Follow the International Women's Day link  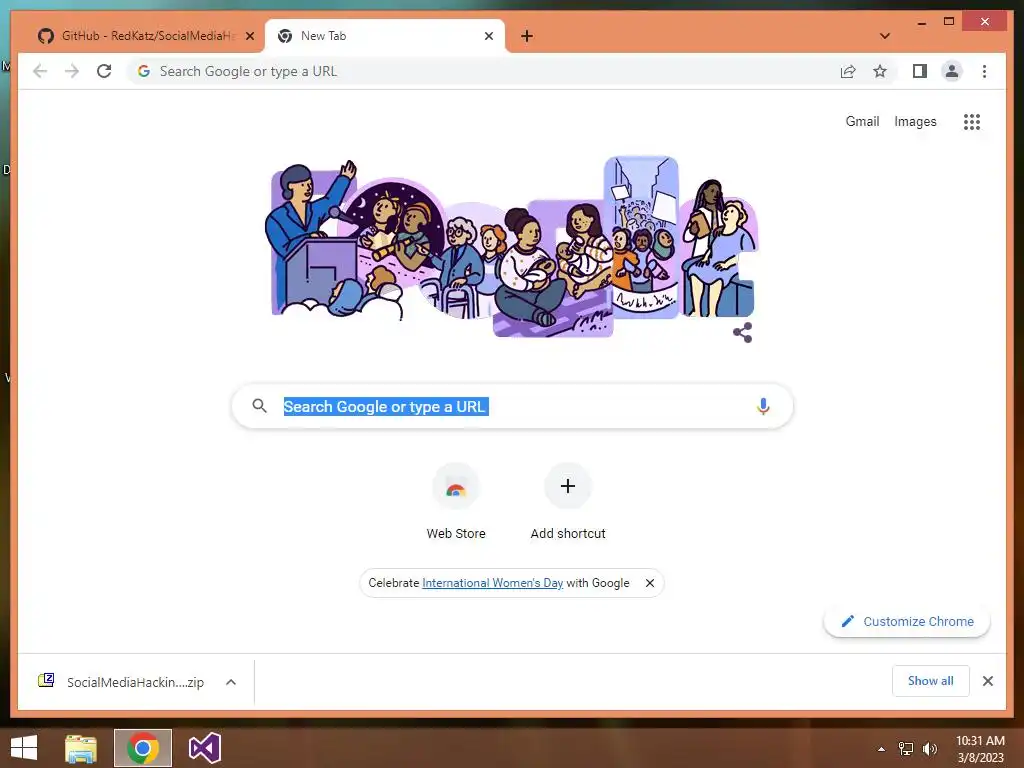492,583
